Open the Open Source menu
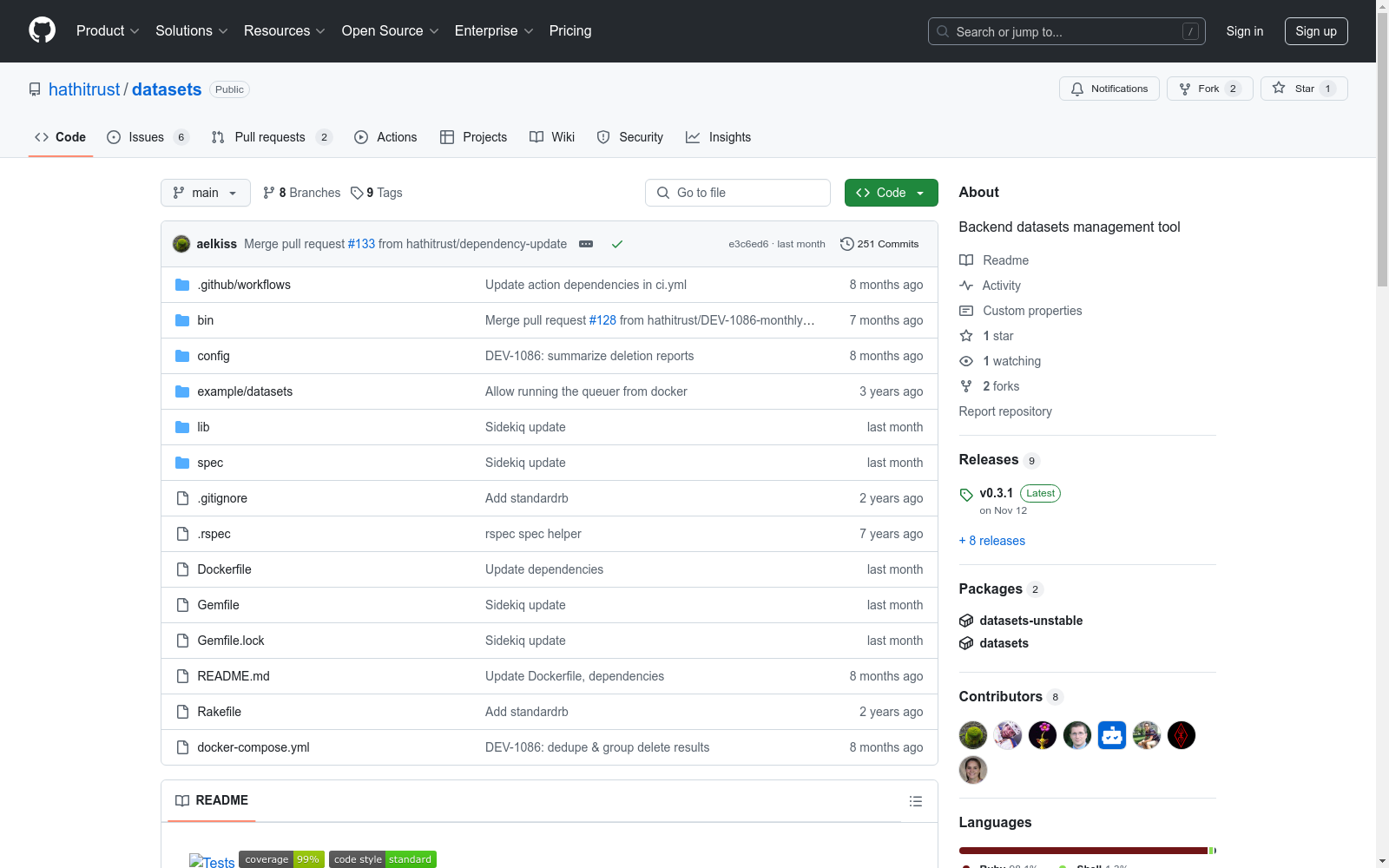Image resolution: width=1389 pixels, height=868 pixels. (391, 31)
